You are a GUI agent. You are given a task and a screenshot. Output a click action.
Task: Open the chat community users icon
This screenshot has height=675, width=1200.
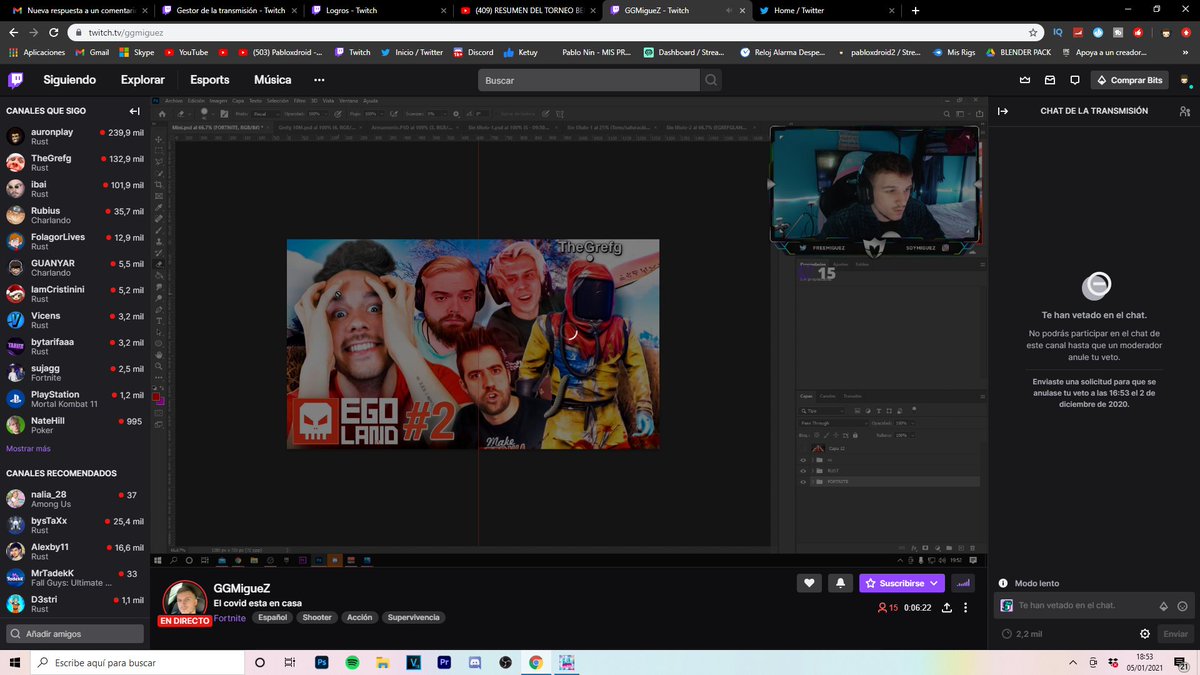point(1185,111)
